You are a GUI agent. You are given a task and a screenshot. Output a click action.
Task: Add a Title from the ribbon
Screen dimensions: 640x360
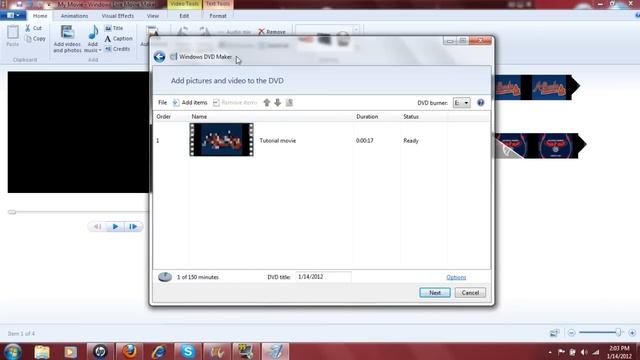pyautogui.click(x=114, y=28)
